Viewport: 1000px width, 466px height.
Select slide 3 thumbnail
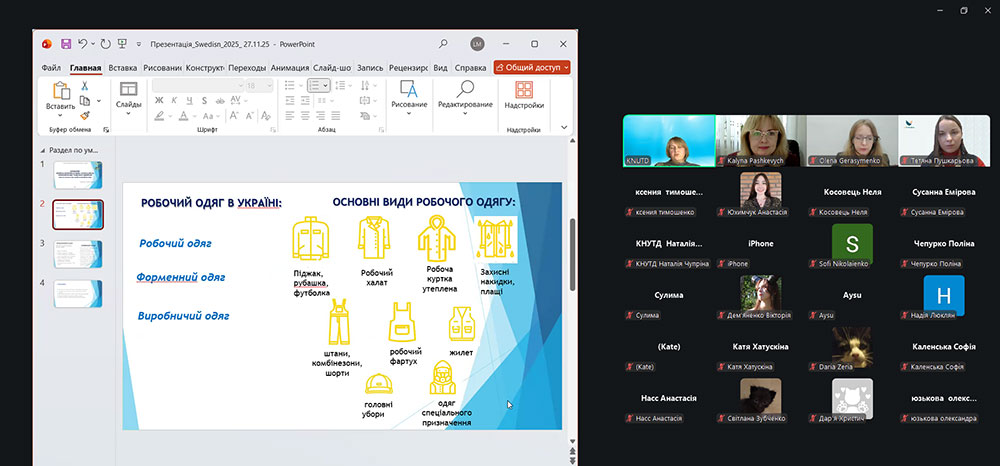point(78,254)
